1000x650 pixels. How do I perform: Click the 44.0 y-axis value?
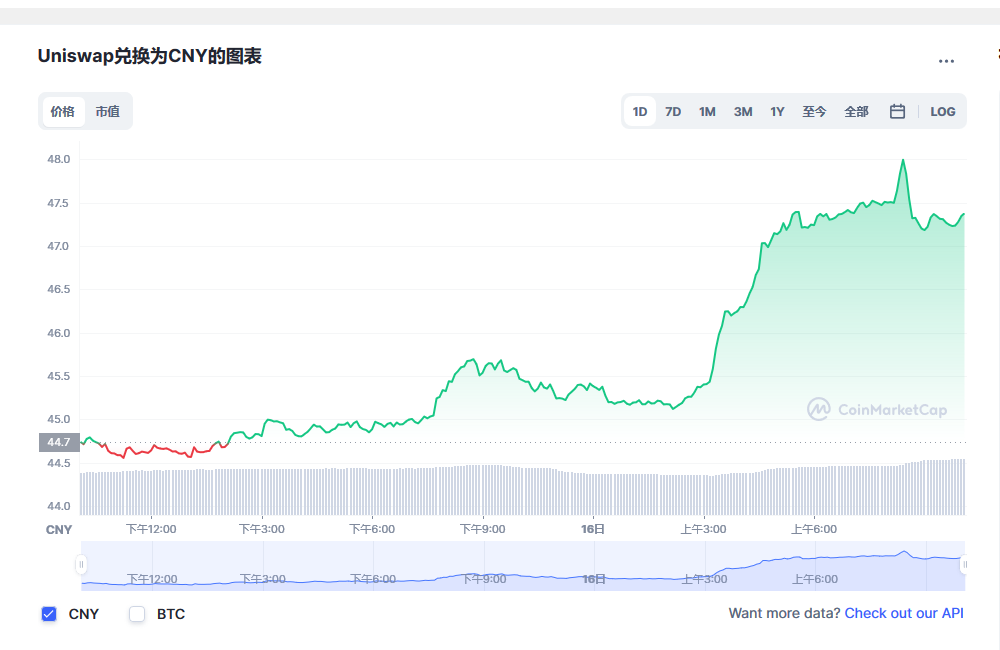[x=59, y=506]
